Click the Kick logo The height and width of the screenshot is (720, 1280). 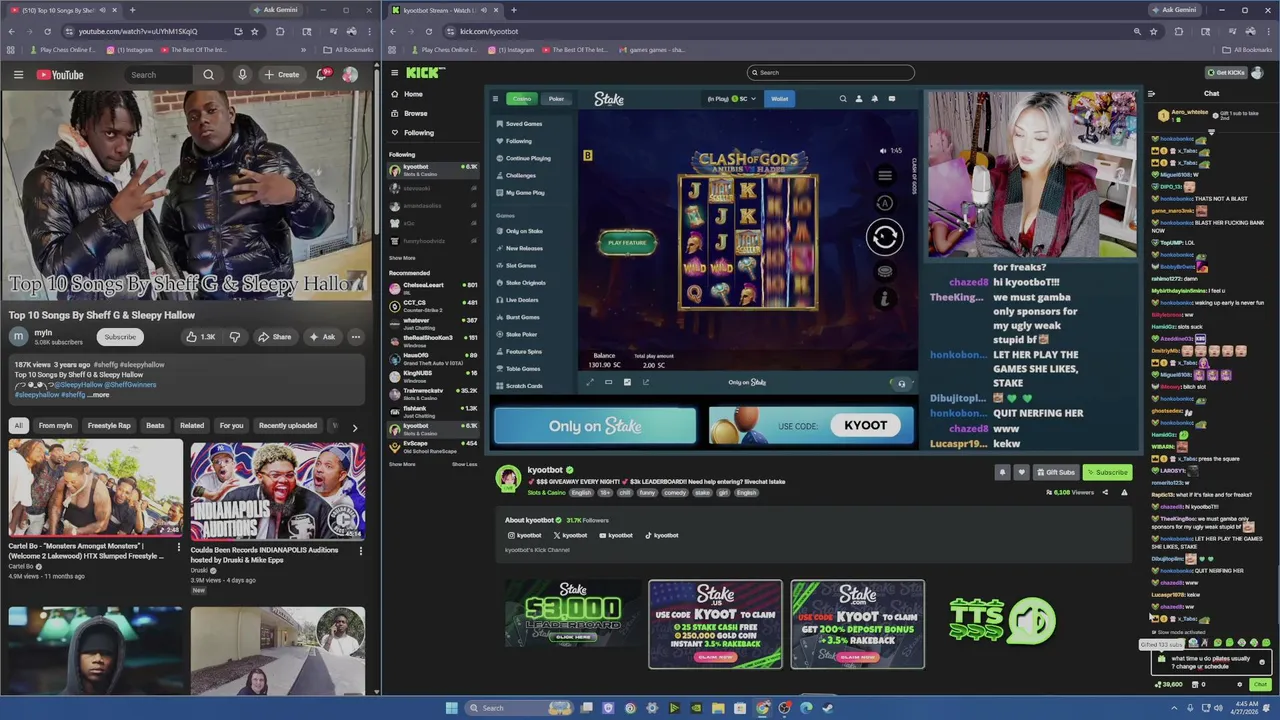pyautogui.click(x=425, y=73)
